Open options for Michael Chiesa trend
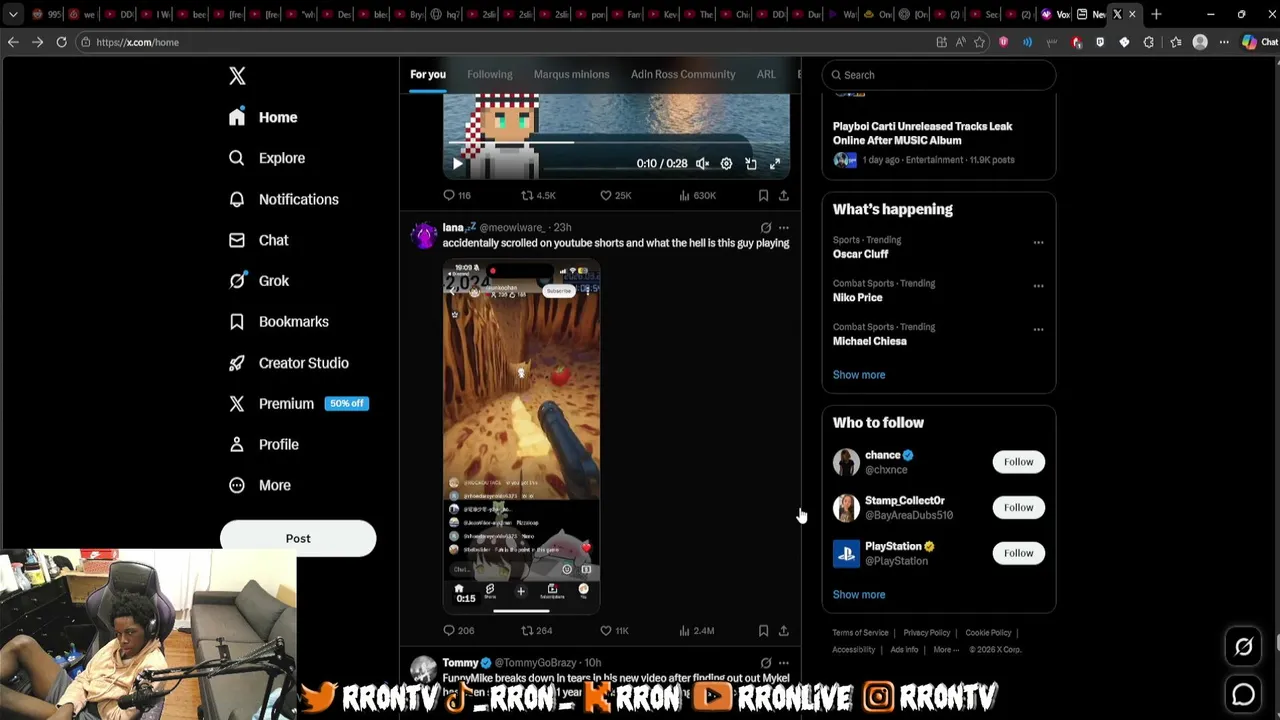1280x720 pixels. tap(1038, 329)
